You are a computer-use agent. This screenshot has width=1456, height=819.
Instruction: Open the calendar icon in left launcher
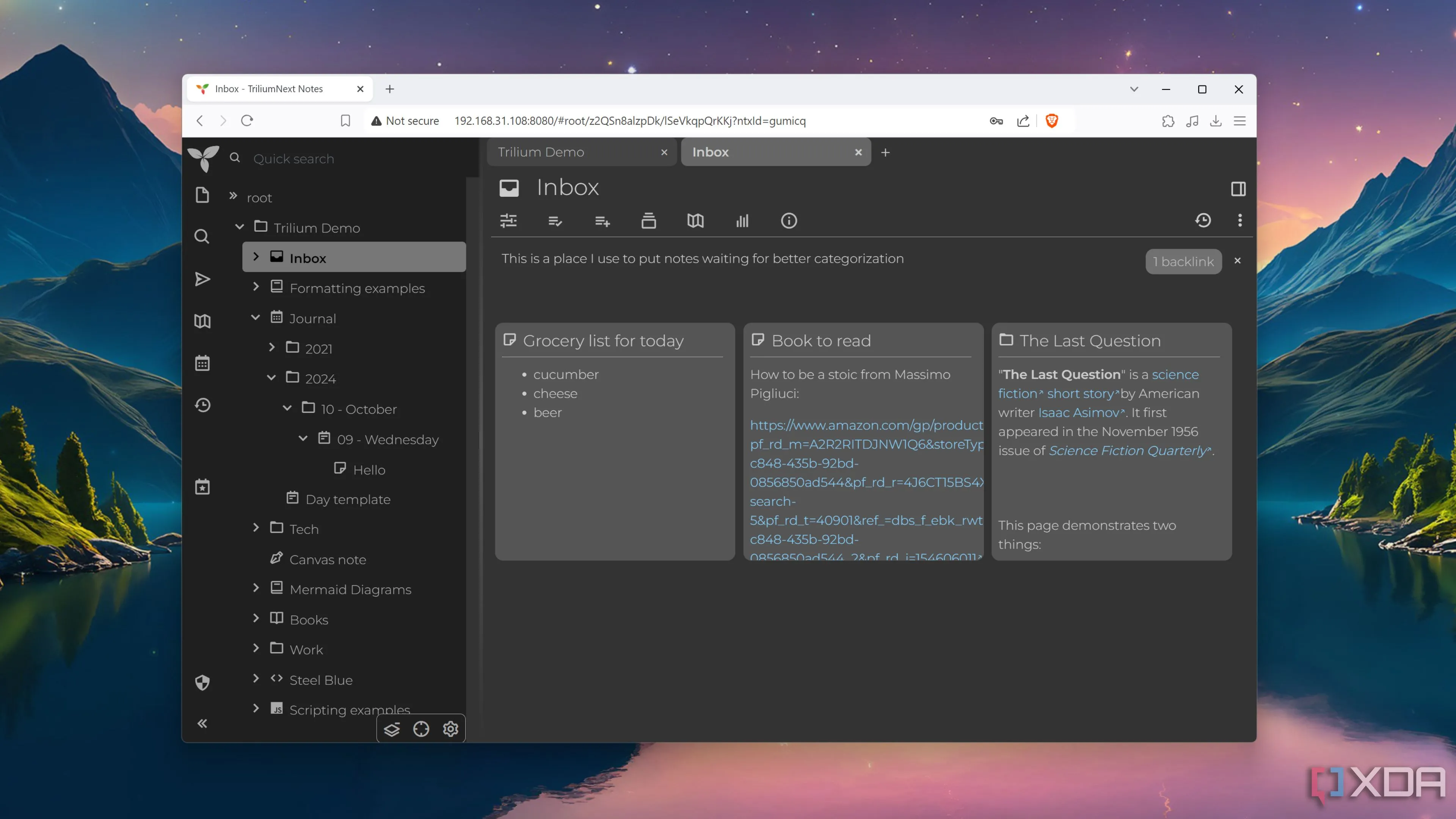pyautogui.click(x=202, y=363)
